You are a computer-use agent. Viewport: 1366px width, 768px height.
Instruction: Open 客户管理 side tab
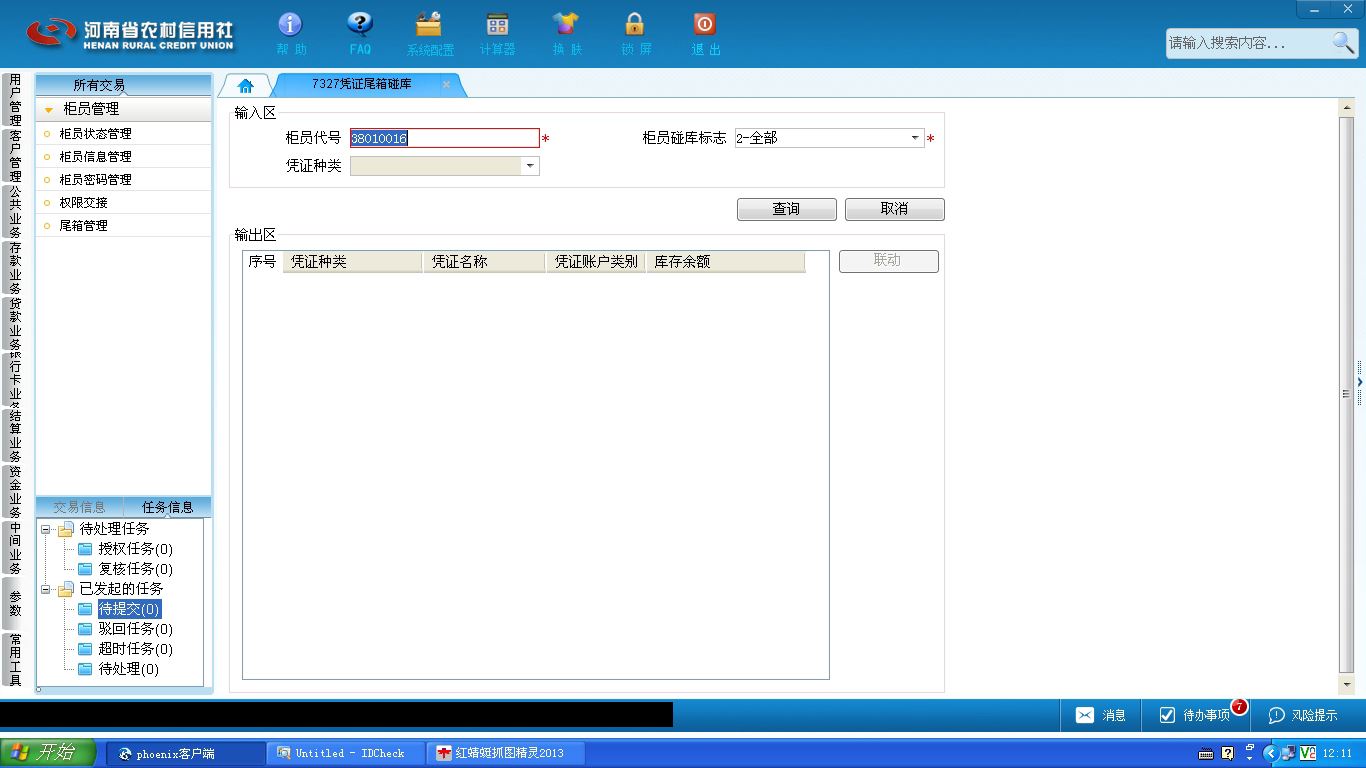14,155
